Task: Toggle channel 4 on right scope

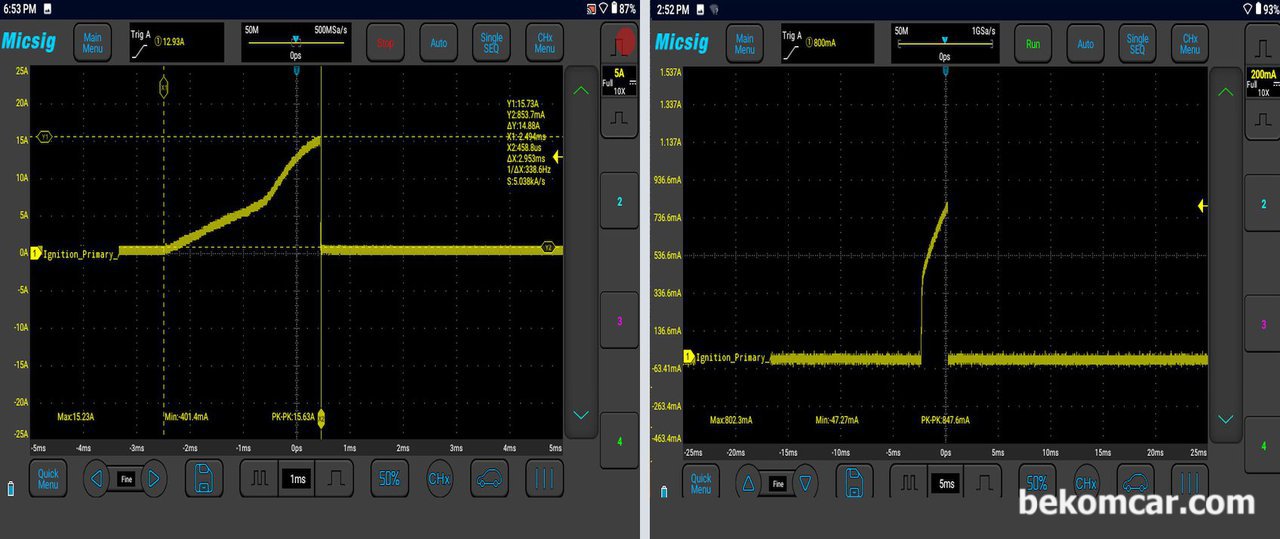Action: (1262, 445)
